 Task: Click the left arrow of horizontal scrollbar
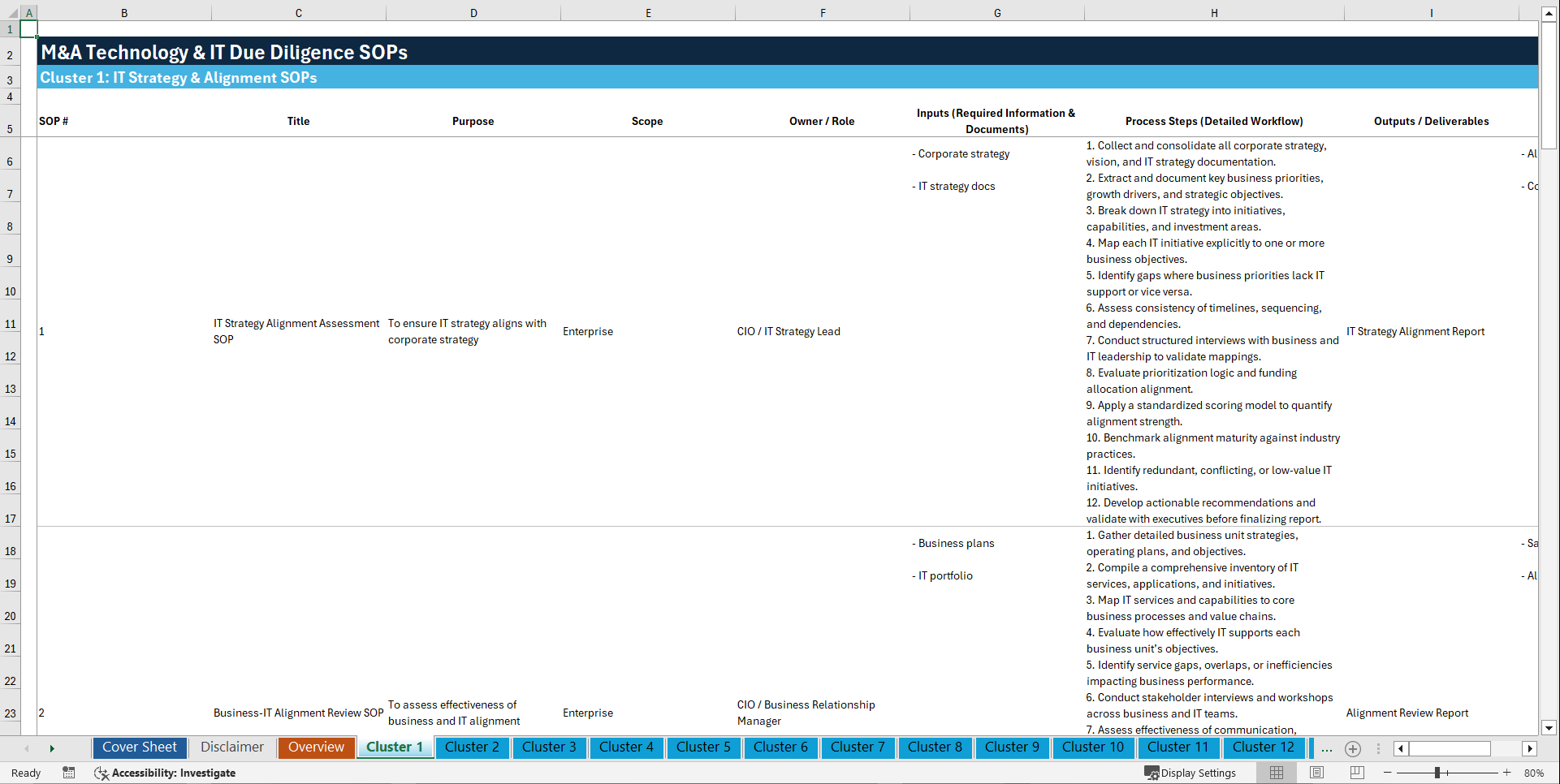pyautogui.click(x=1400, y=748)
